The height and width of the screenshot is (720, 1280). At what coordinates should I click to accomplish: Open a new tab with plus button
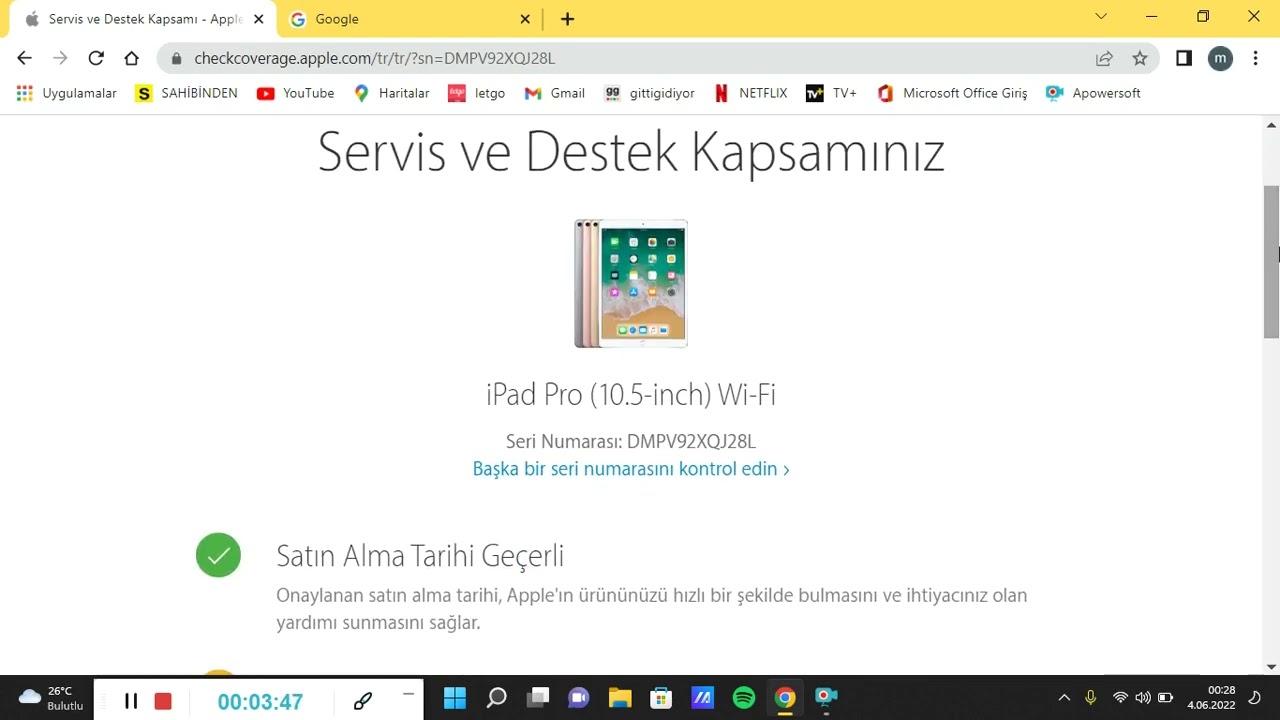[x=567, y=19]
